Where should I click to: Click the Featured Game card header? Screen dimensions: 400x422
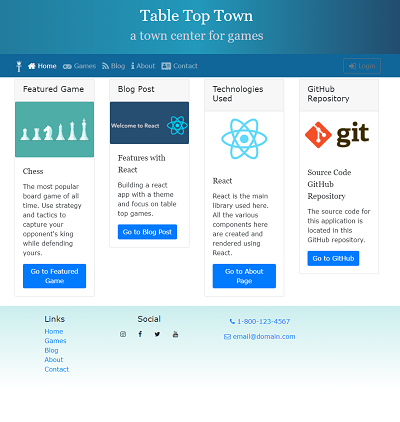click(x=54, y=89)
